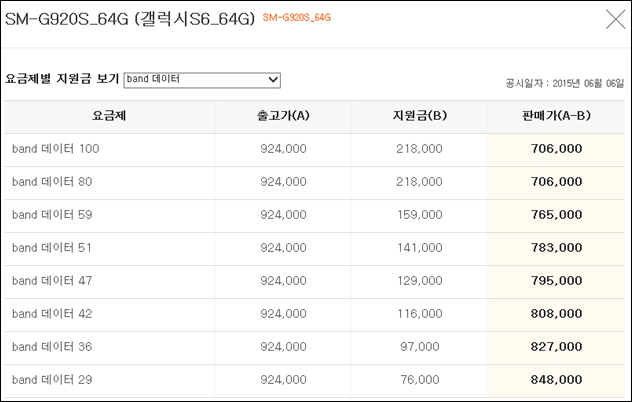Select the band 데이터 51 plan row

pyautogui.click(x=314, y=249)
